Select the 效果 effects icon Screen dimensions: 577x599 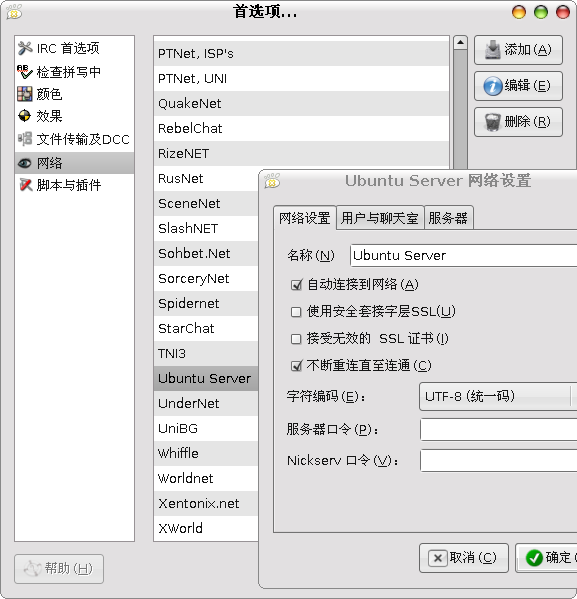pos(24,116)
